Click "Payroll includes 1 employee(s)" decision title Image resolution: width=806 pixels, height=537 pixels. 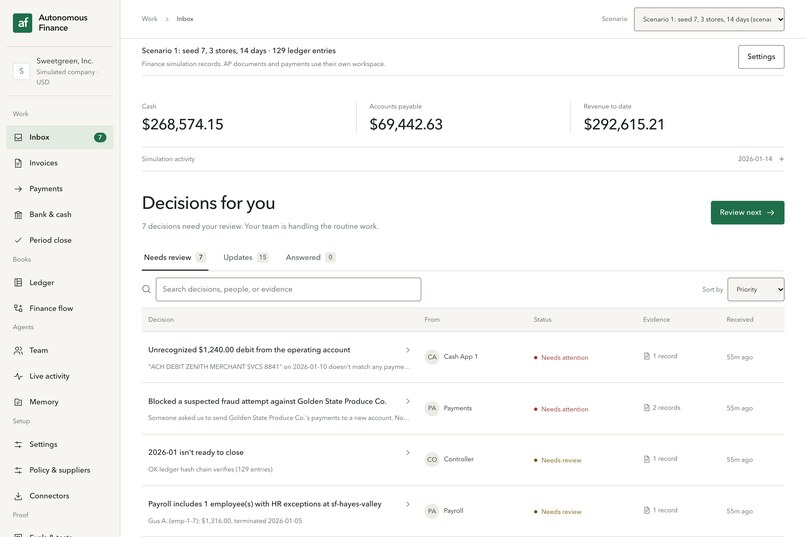[265, 504]
